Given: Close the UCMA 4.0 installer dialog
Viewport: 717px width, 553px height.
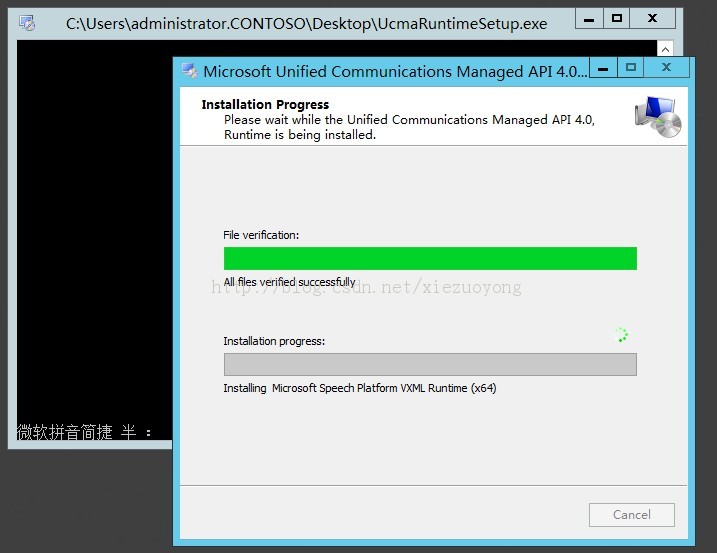Looking at the screenshot, I should 667,68.
